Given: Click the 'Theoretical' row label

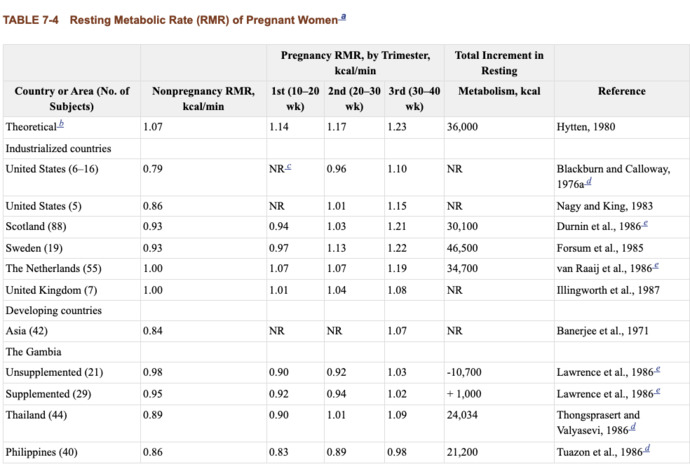Looking at the screenshot, I should point(31,127).
